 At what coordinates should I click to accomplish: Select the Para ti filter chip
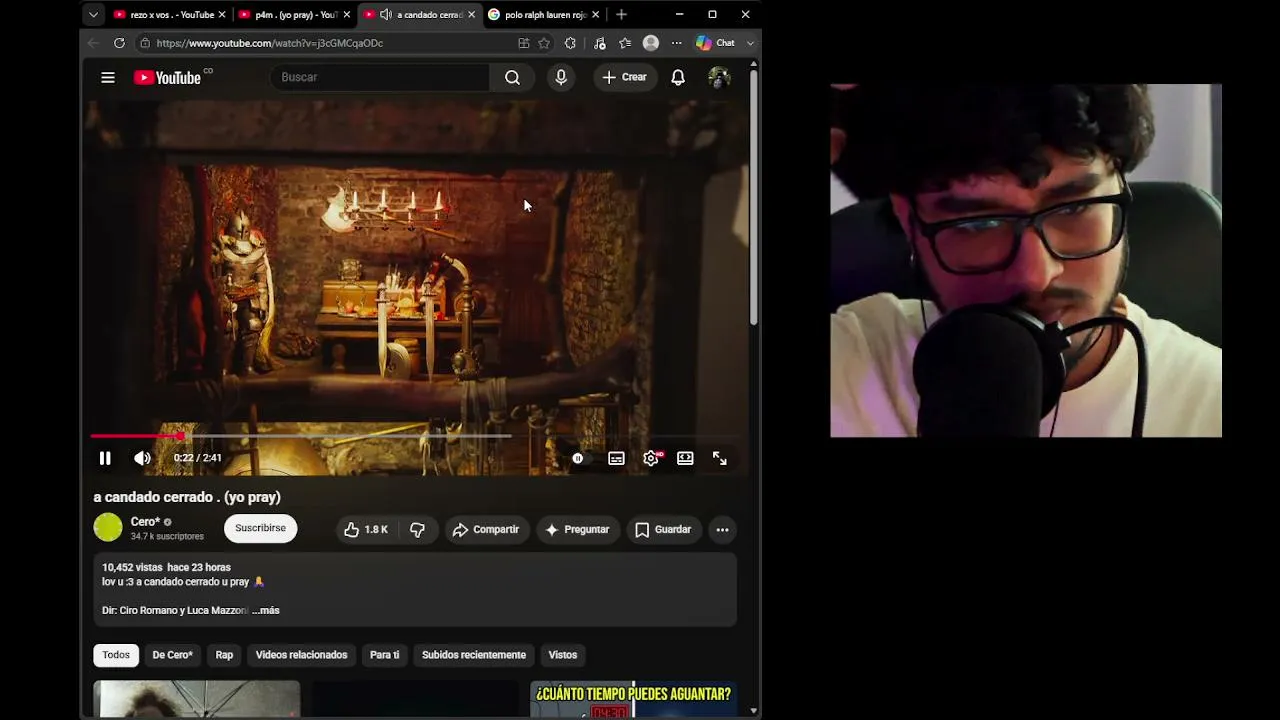(384, 655)
